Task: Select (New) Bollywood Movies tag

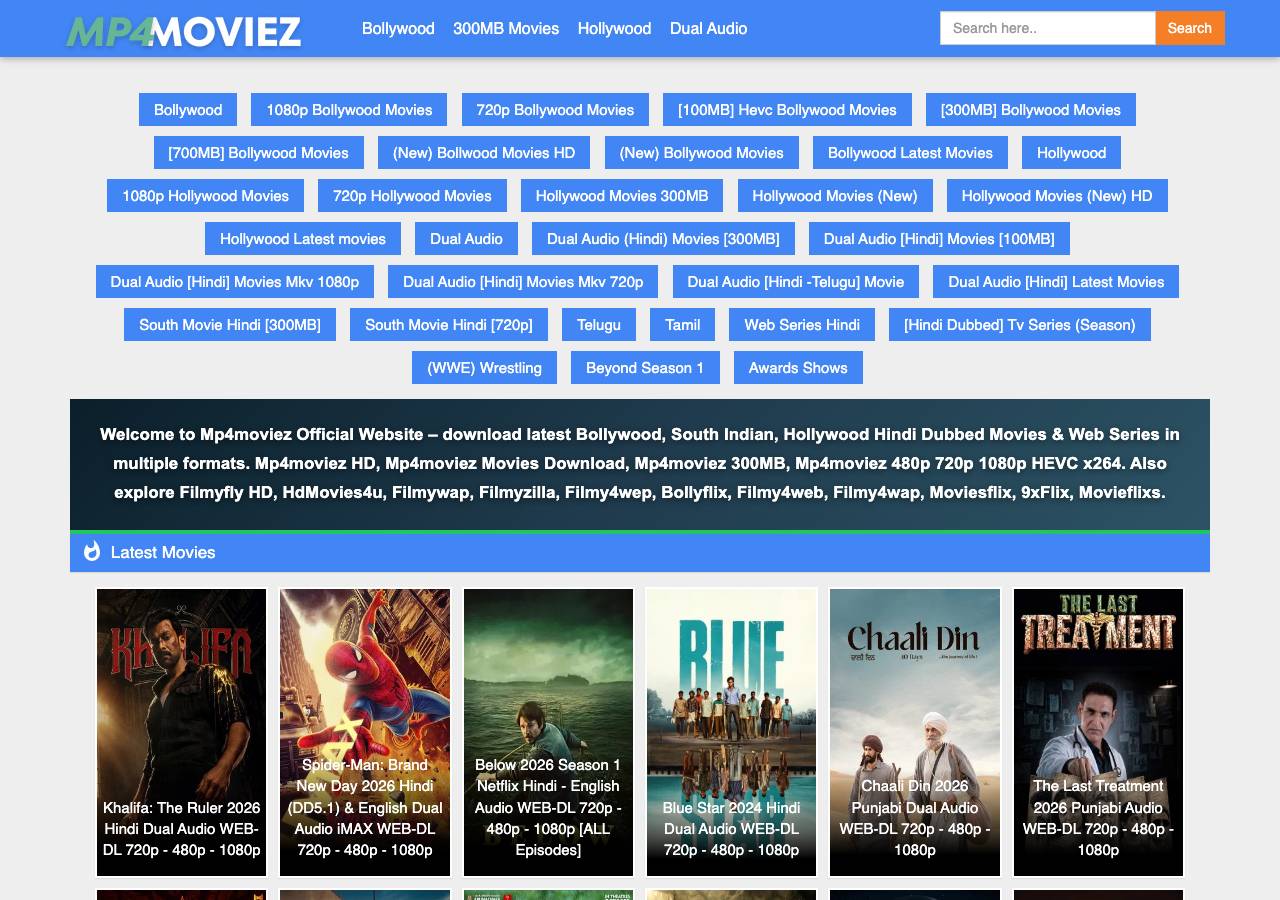Action: tap(702, 153)
